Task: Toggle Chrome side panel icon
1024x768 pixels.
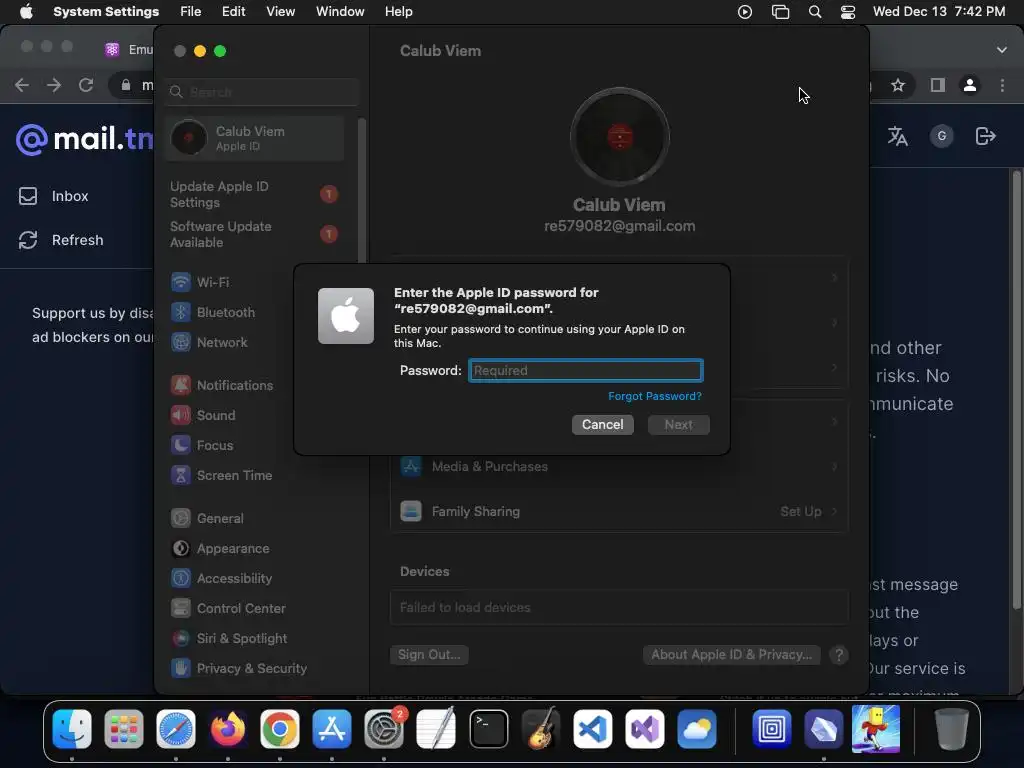Action: click(x=938, y=85)
